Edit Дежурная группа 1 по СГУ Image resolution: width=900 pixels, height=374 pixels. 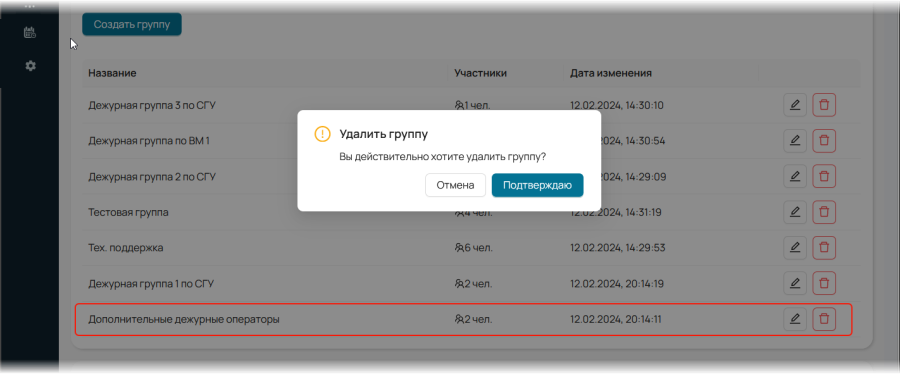(x=795, y=283)
